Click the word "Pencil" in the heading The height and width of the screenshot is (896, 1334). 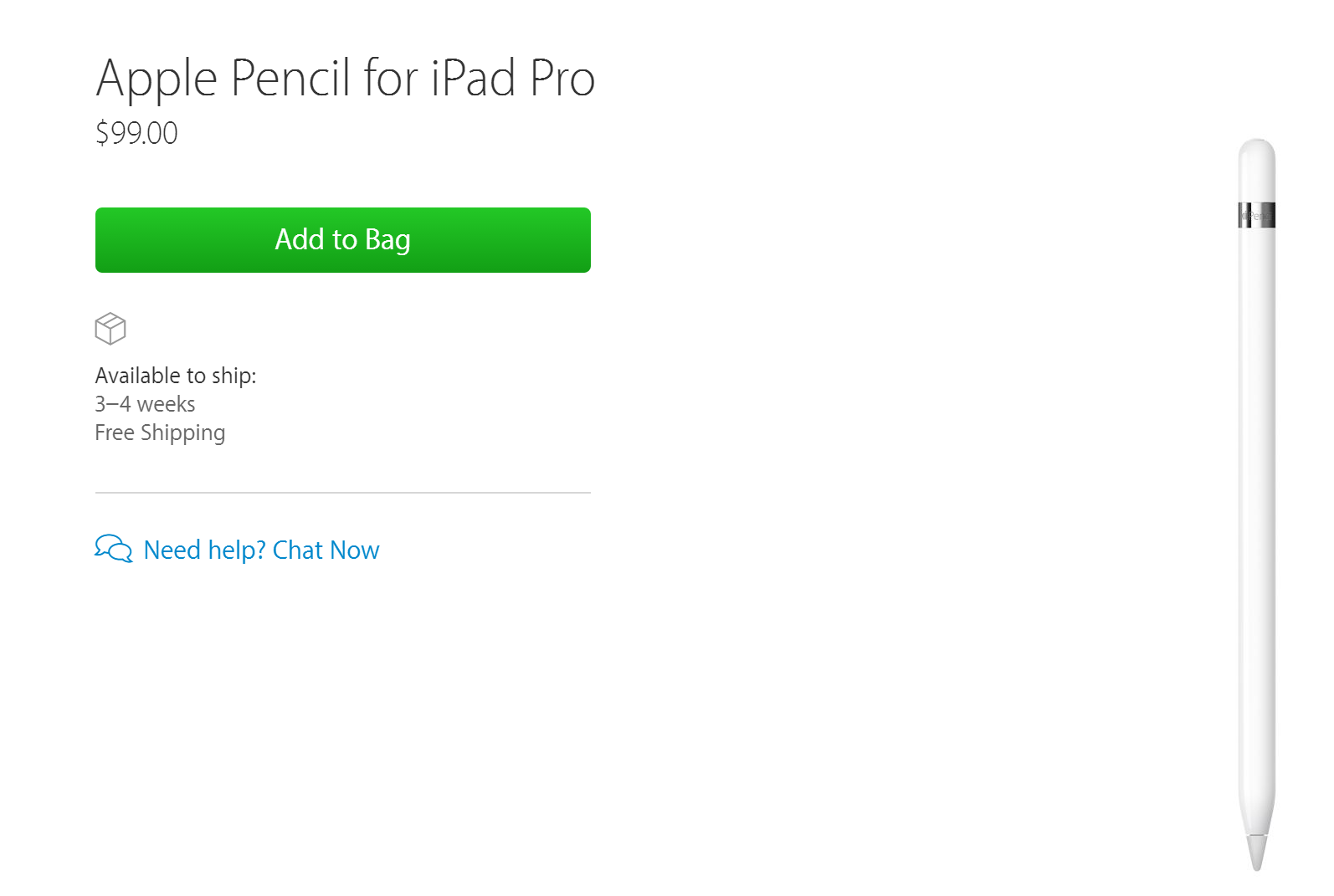coord(290,79)
